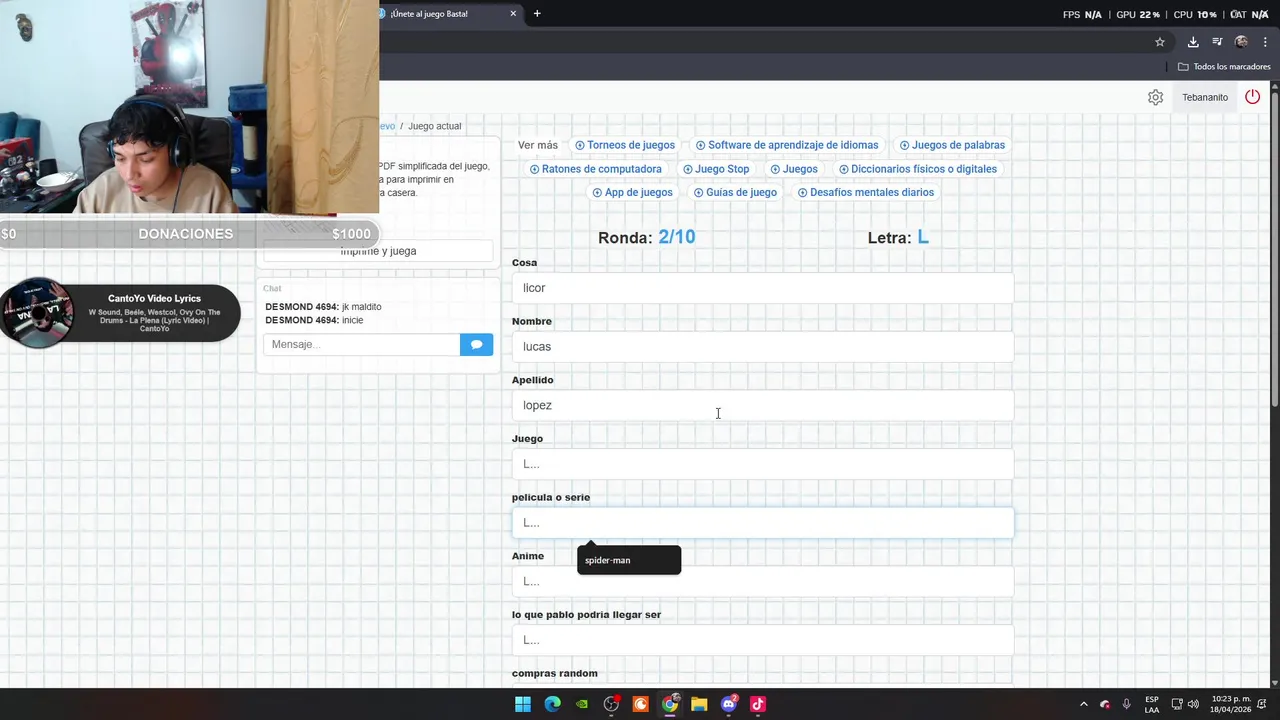Click the red-badged tray icon beside the chevron
The image size is (1280, 720).
[1105, 704]
